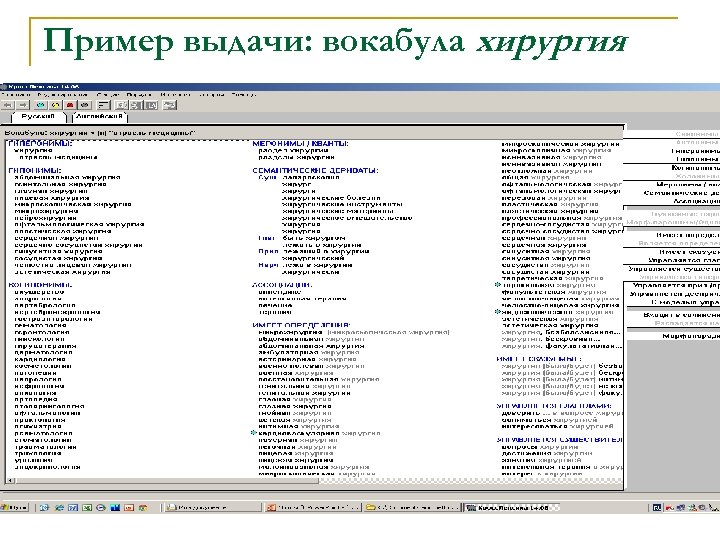Select Гиперонимы in the right panel
This screenshot has width=720, height=540.
tap(695, 151)
